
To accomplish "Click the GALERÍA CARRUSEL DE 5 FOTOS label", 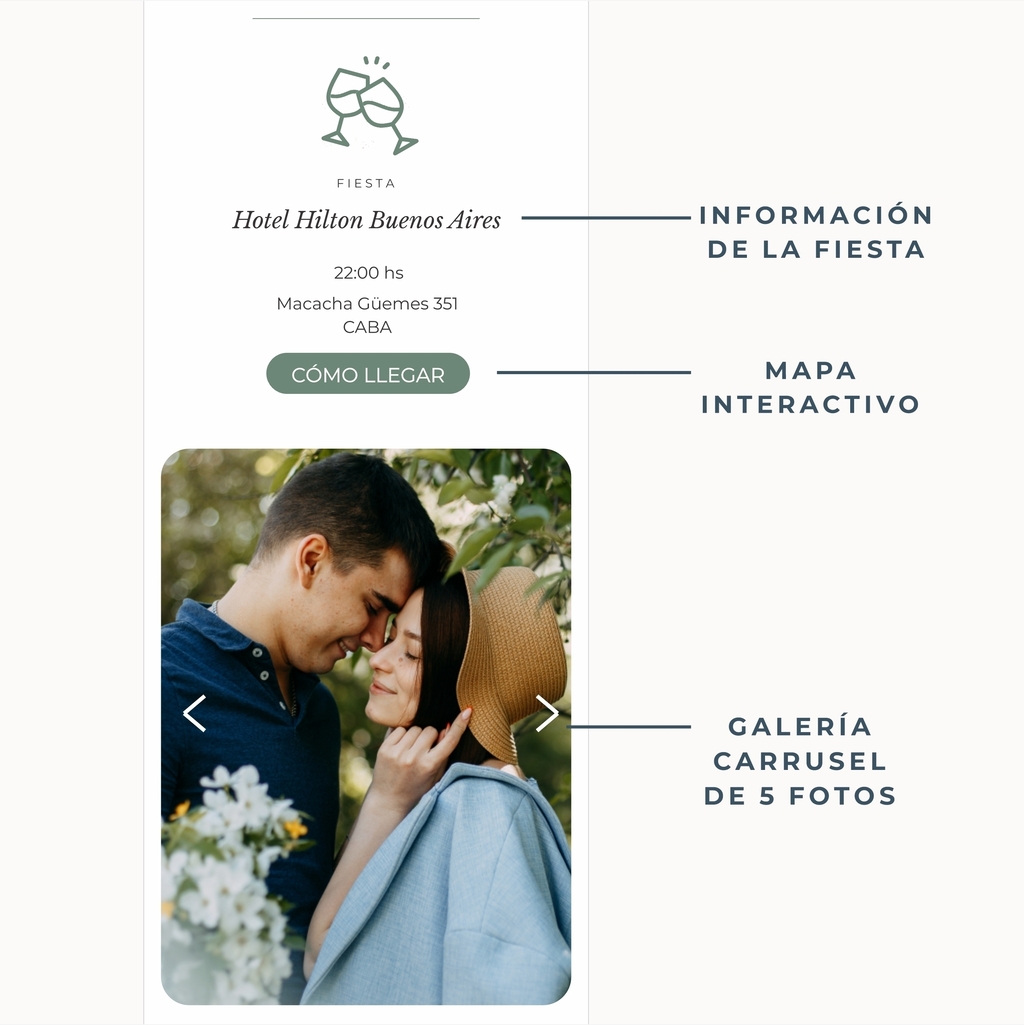I will coord(800,761).
